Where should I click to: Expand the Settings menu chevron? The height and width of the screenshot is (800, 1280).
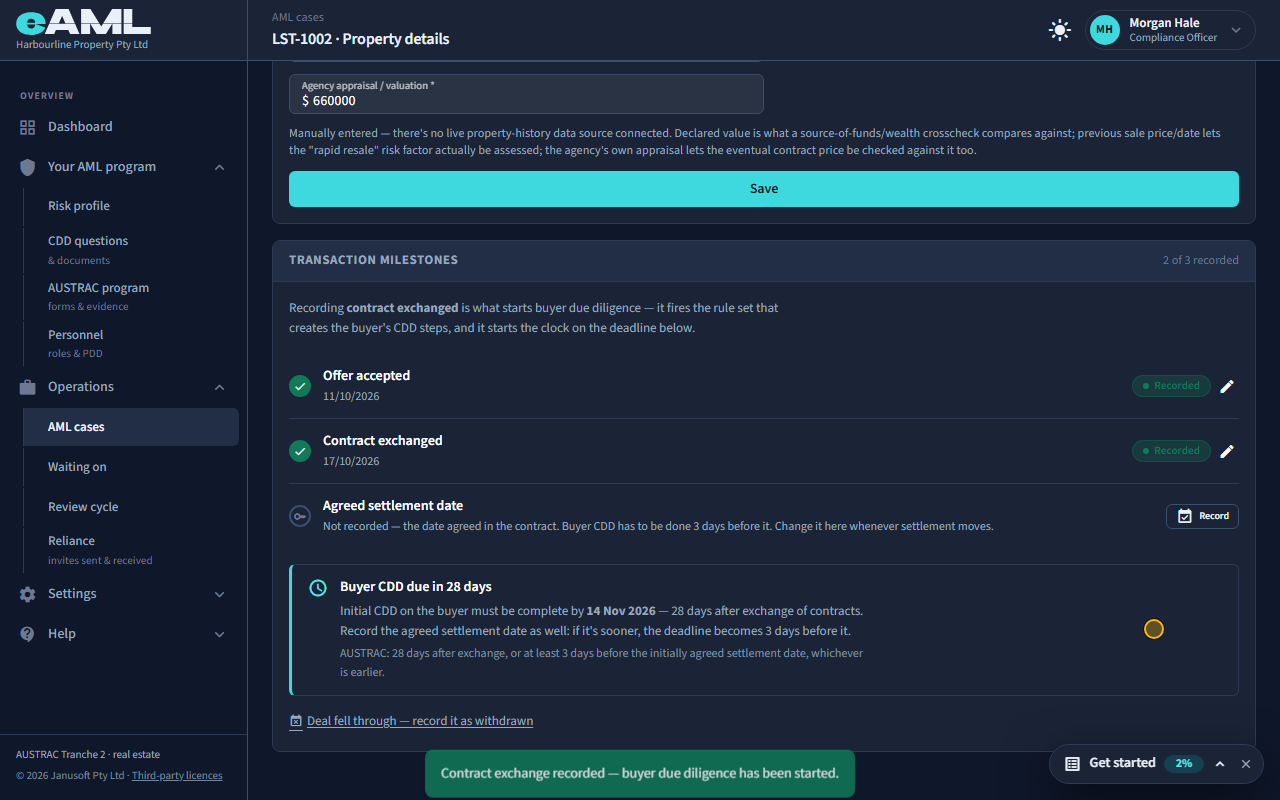click(x=220, y=594)
